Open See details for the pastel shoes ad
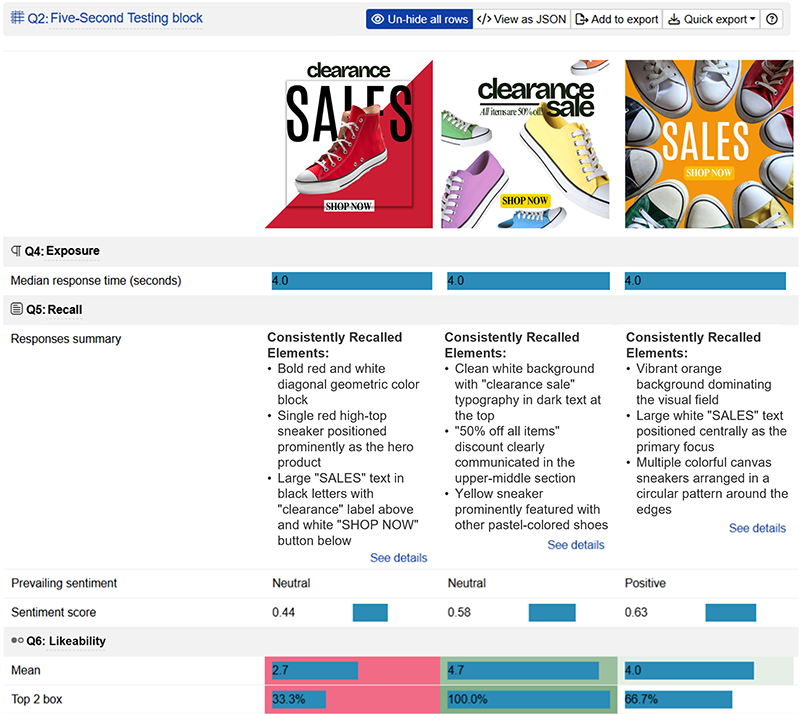800x714 pixels. tap(576, 545)
